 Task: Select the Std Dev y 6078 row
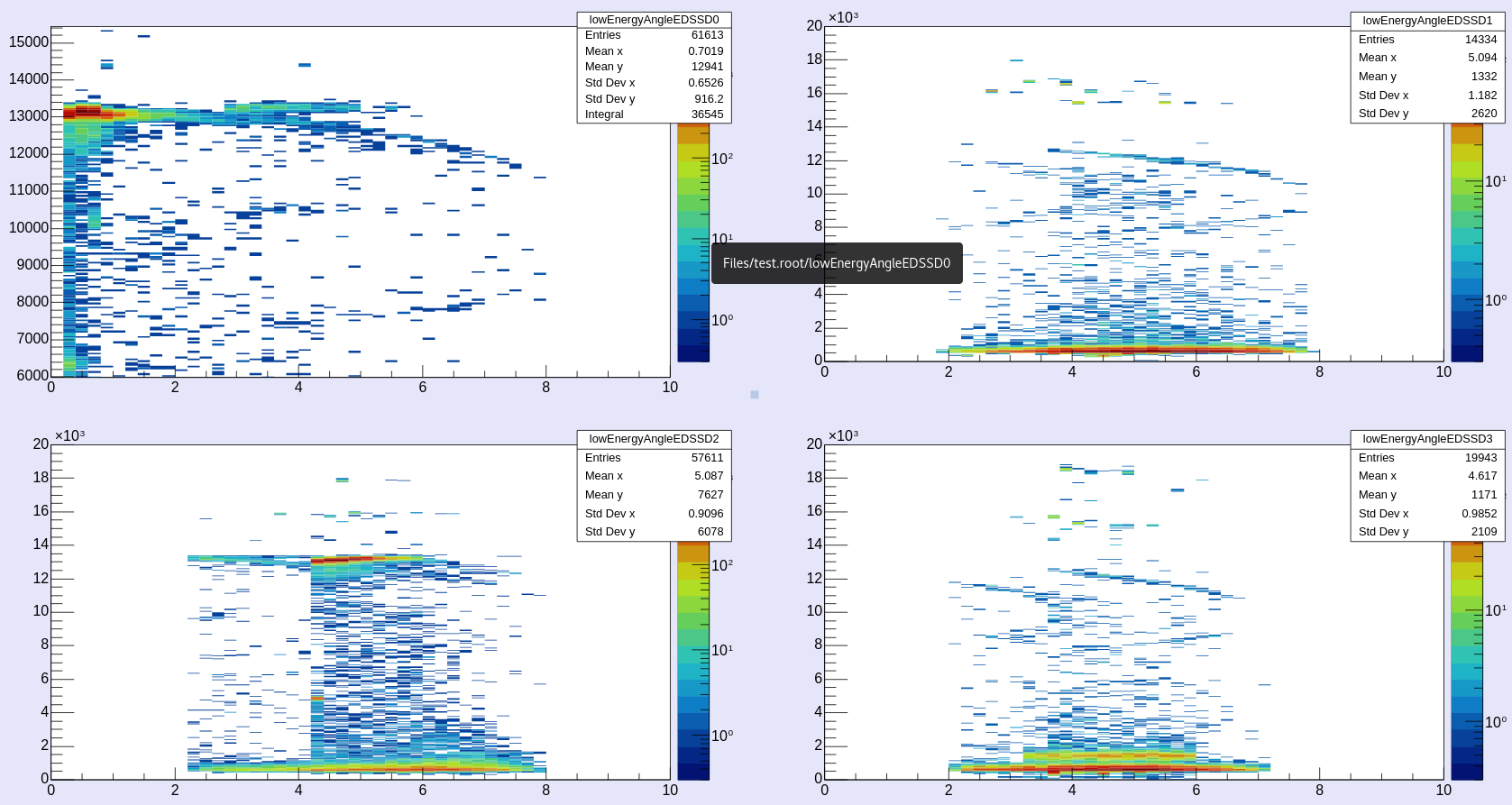pyautogui.click(x=654, y=532)
